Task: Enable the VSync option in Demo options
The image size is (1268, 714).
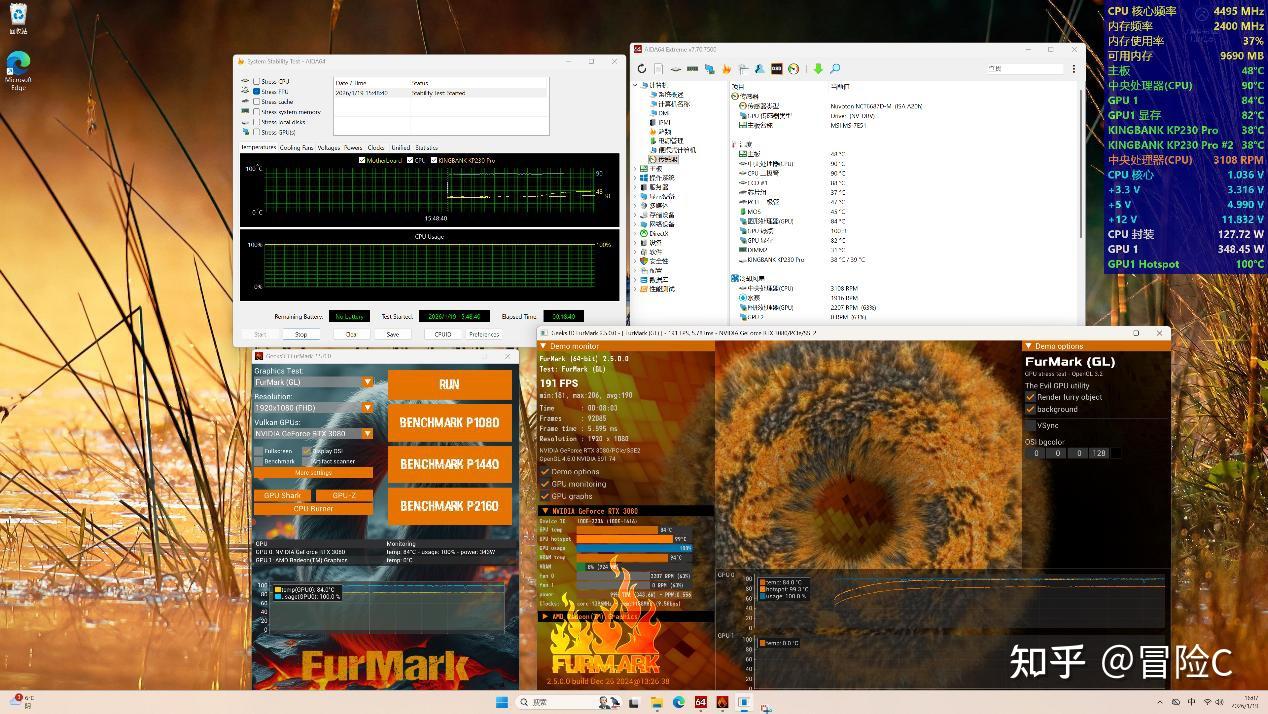Action: (x=1030, y=425)
